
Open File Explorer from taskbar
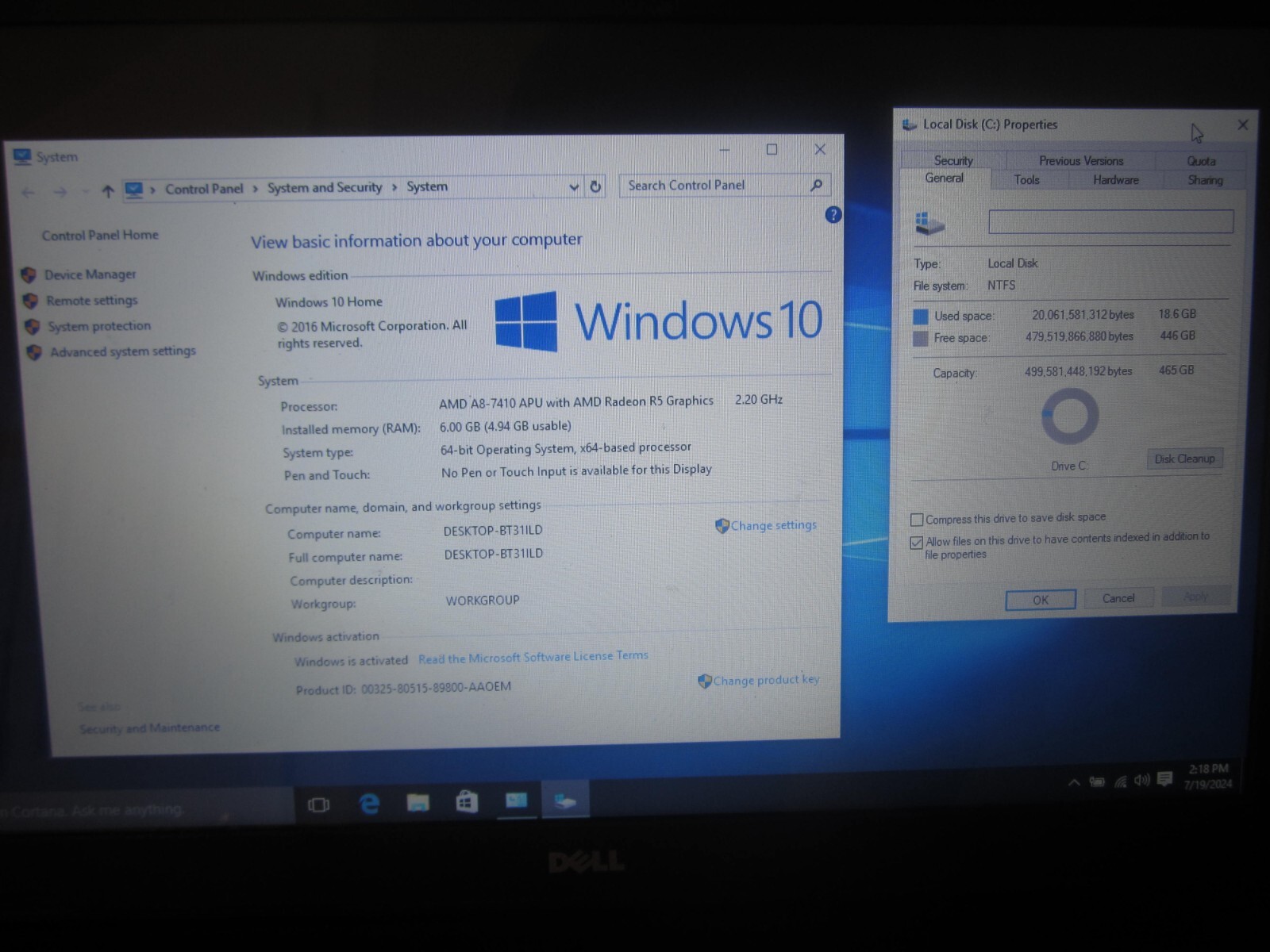tap(418, 803)
